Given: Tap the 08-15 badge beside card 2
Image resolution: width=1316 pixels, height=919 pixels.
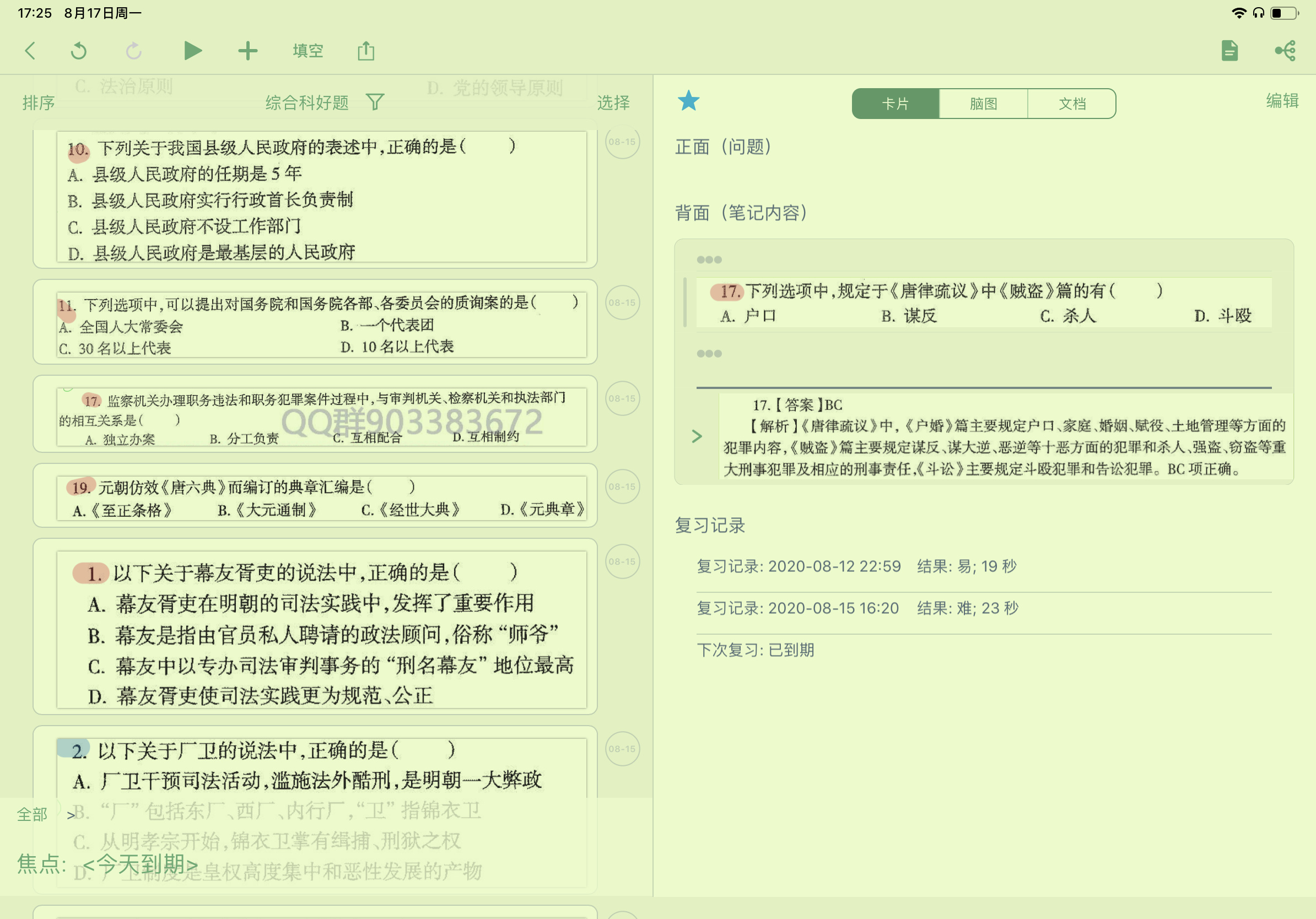Looking at the screenshot, I should (622, 749).
